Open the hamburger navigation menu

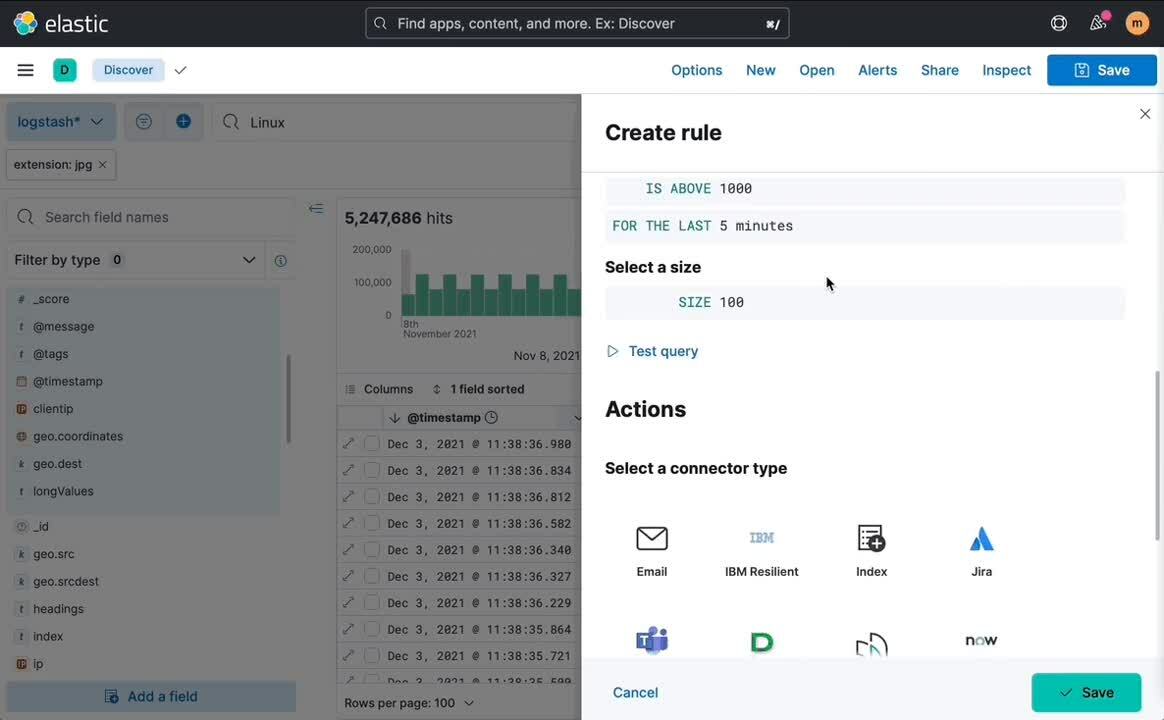(25, 70)
